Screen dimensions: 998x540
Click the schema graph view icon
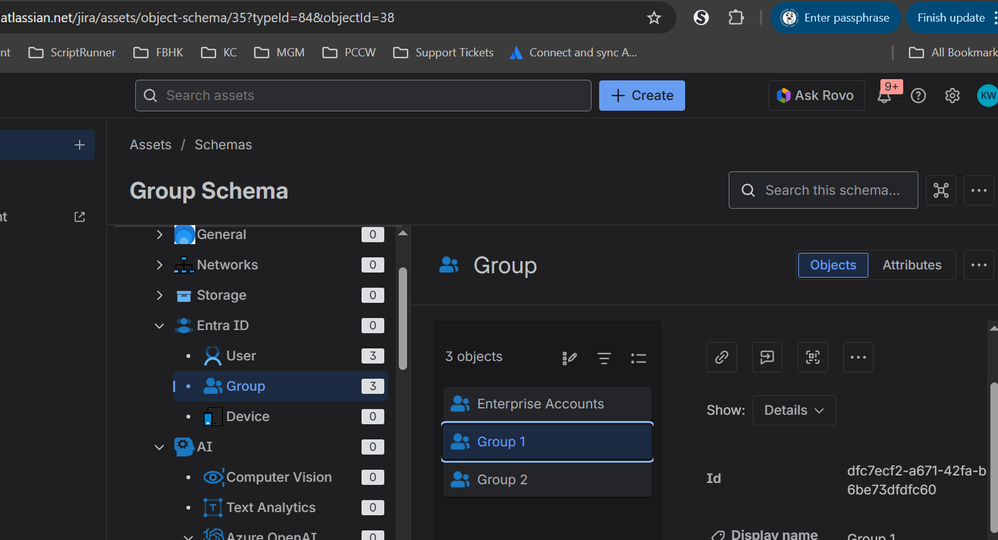tap(941, 190)
